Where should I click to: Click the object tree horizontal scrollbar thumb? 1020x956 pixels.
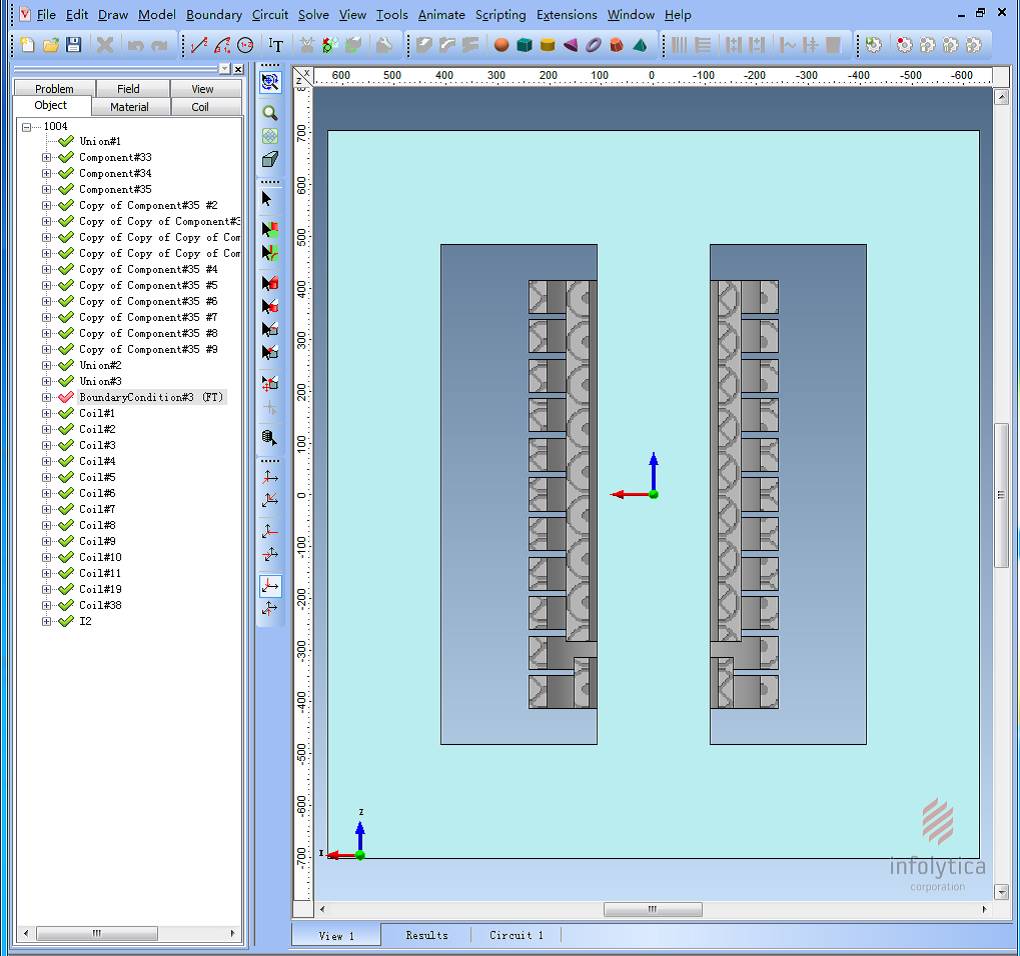(x=96, y=933)
